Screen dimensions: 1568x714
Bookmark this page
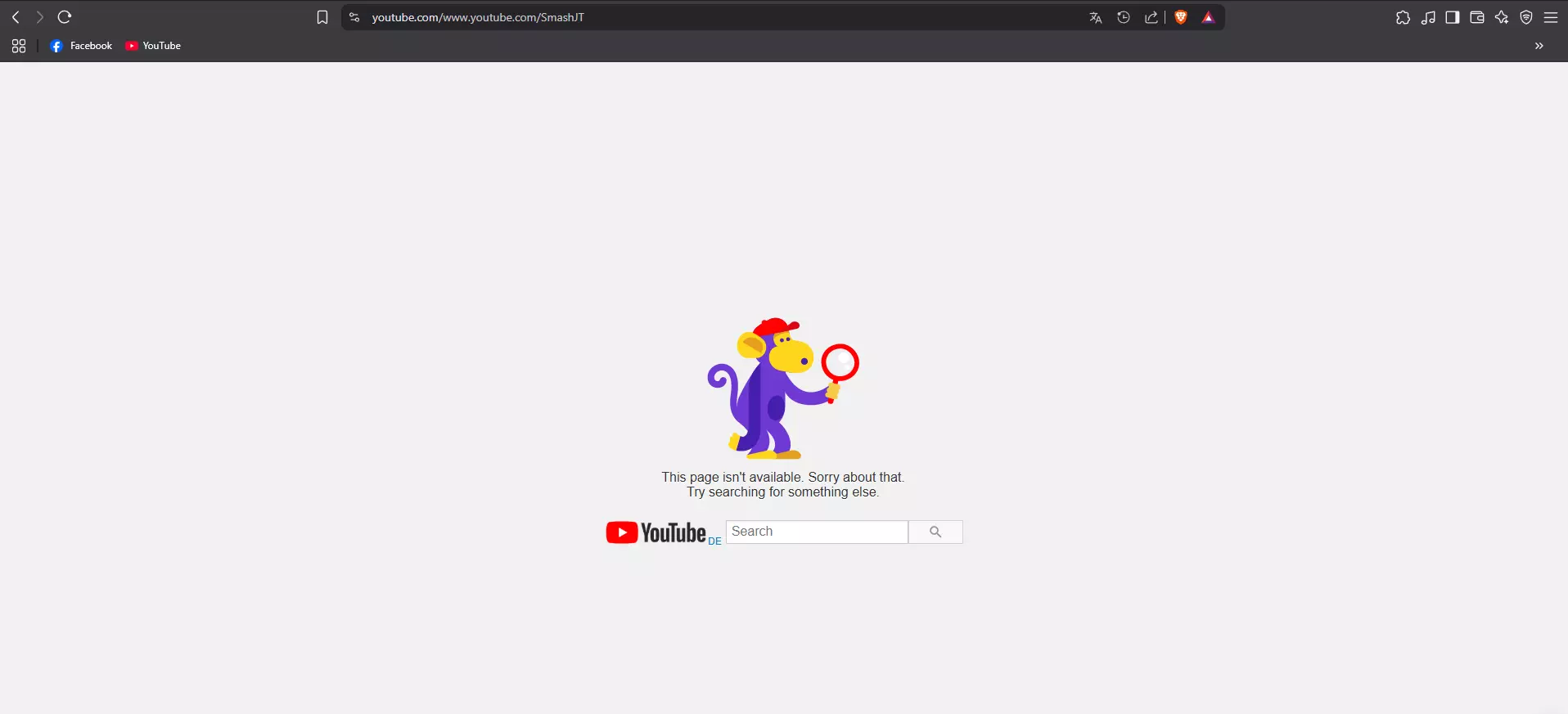322,17
